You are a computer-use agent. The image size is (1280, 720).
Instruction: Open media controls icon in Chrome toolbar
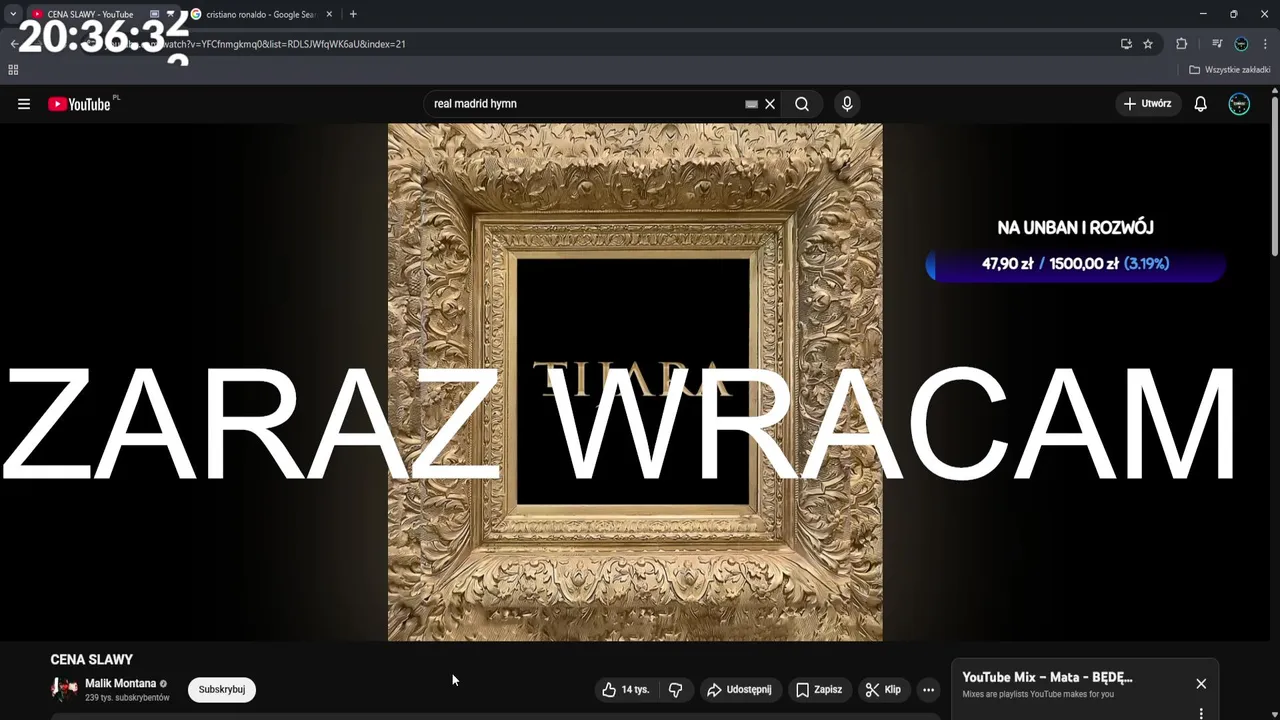(x=1217, y=44)
